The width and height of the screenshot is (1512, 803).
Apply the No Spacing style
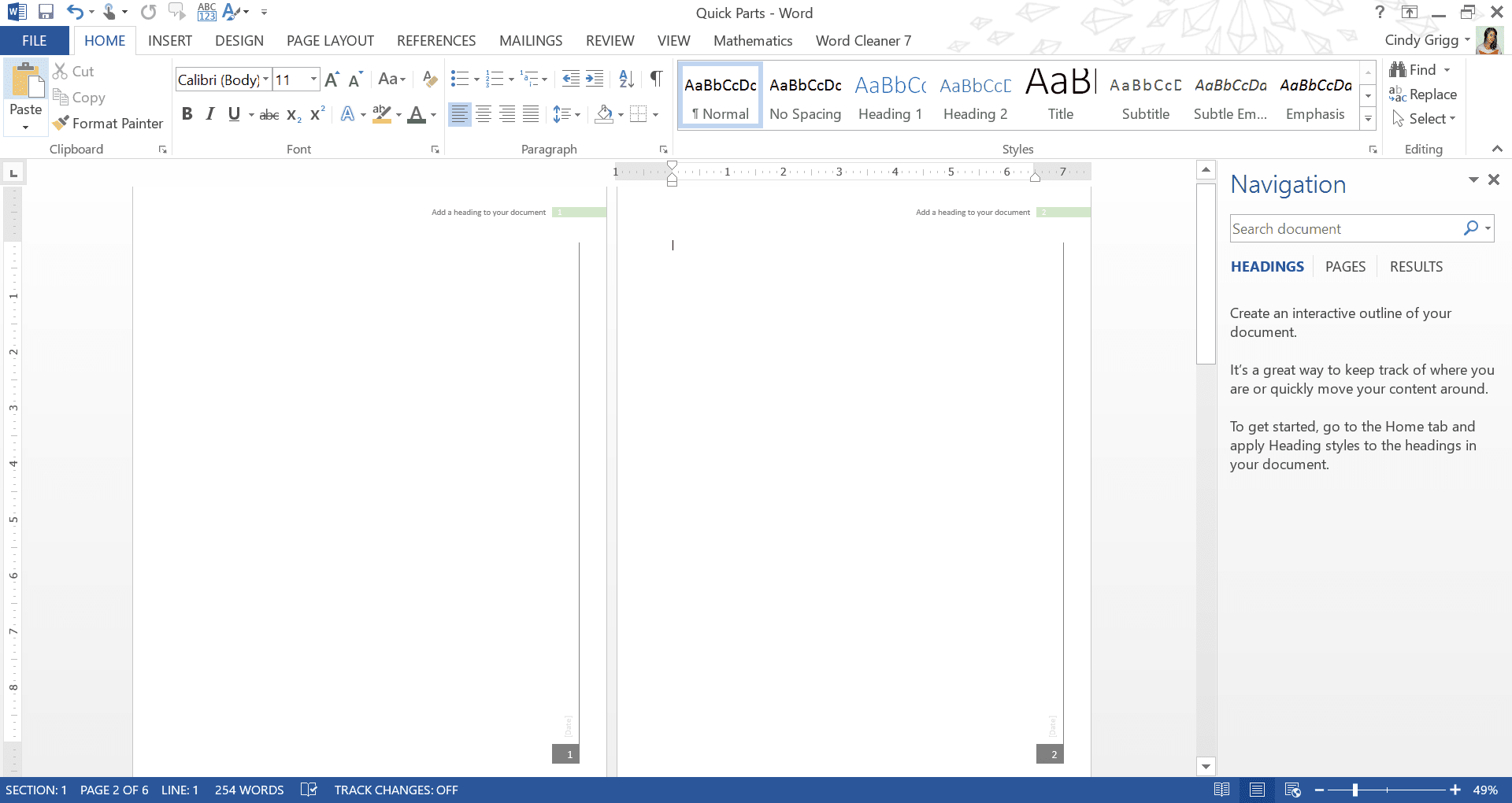click(x=805, y=96)
